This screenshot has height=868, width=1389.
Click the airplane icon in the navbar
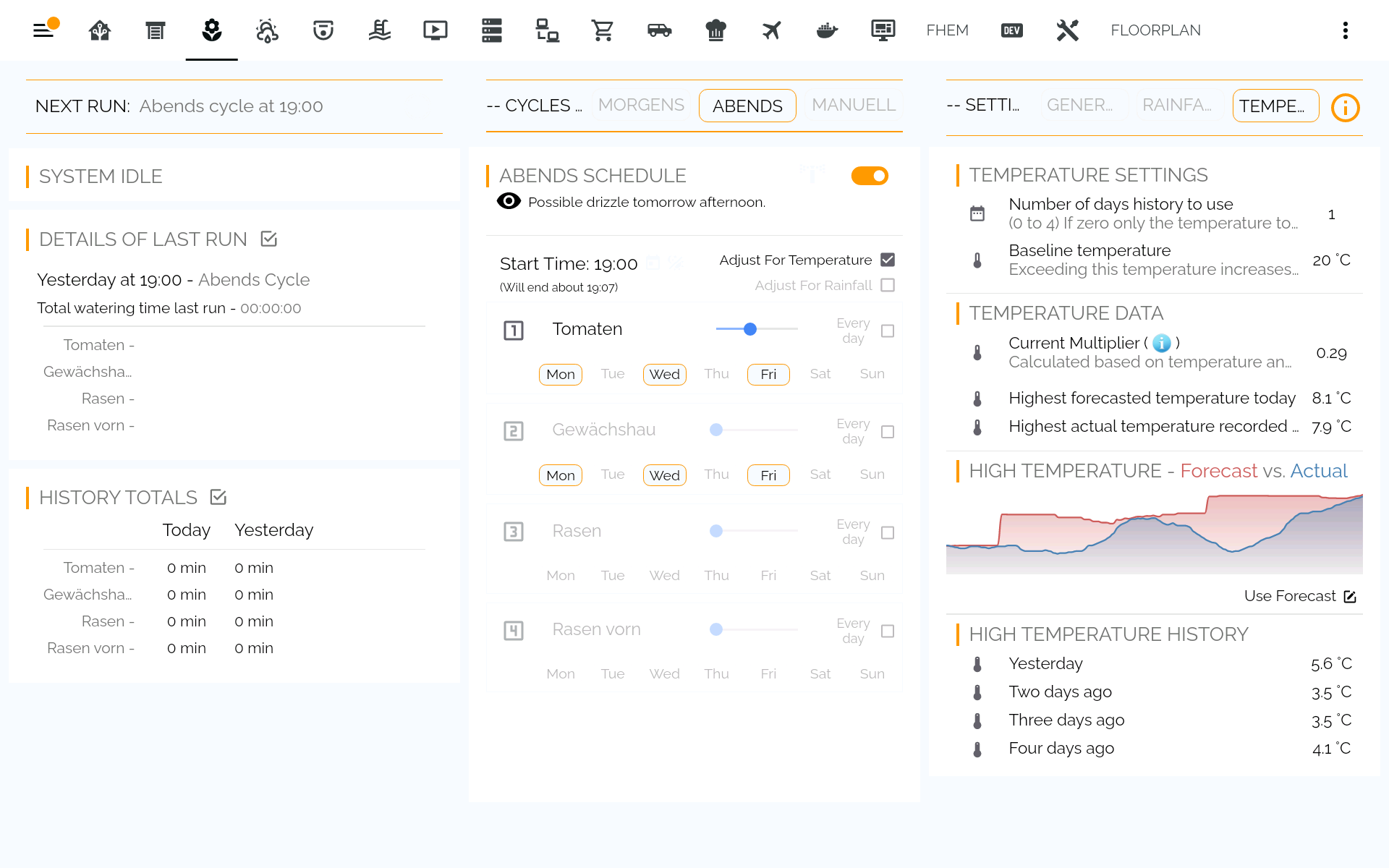tap(771, 30)
